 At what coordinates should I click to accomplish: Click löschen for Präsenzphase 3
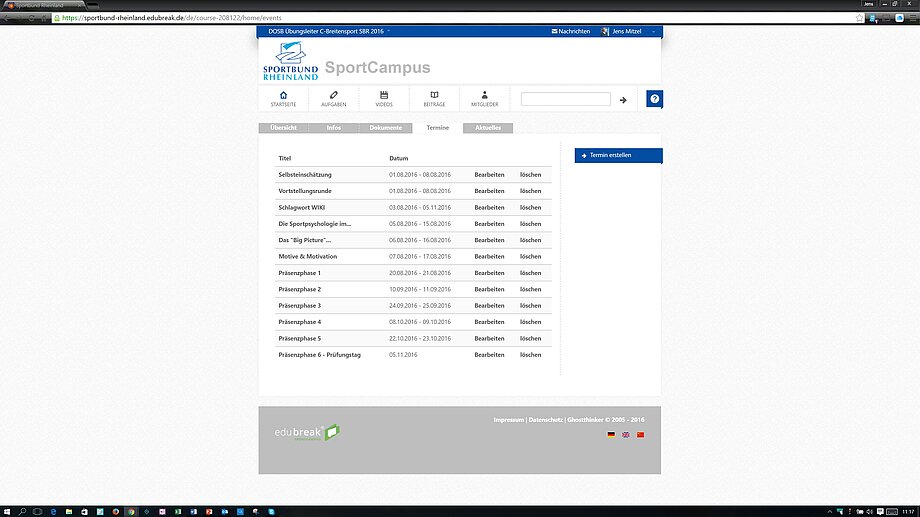(x=530, y=305)
